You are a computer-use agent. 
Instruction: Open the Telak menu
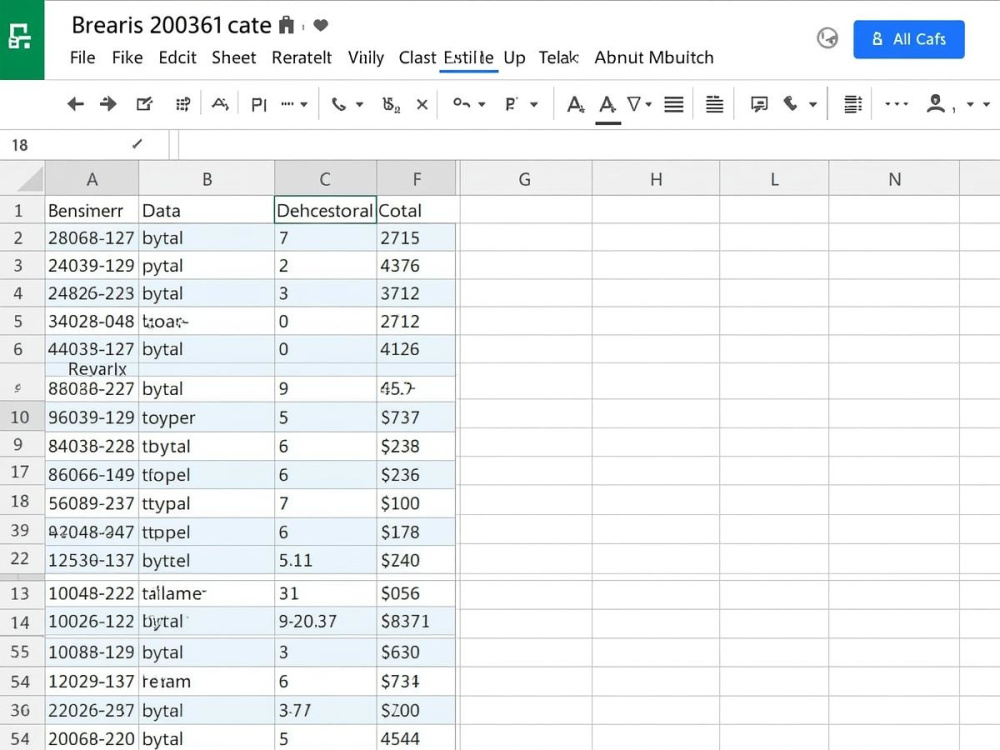[559, 57]
